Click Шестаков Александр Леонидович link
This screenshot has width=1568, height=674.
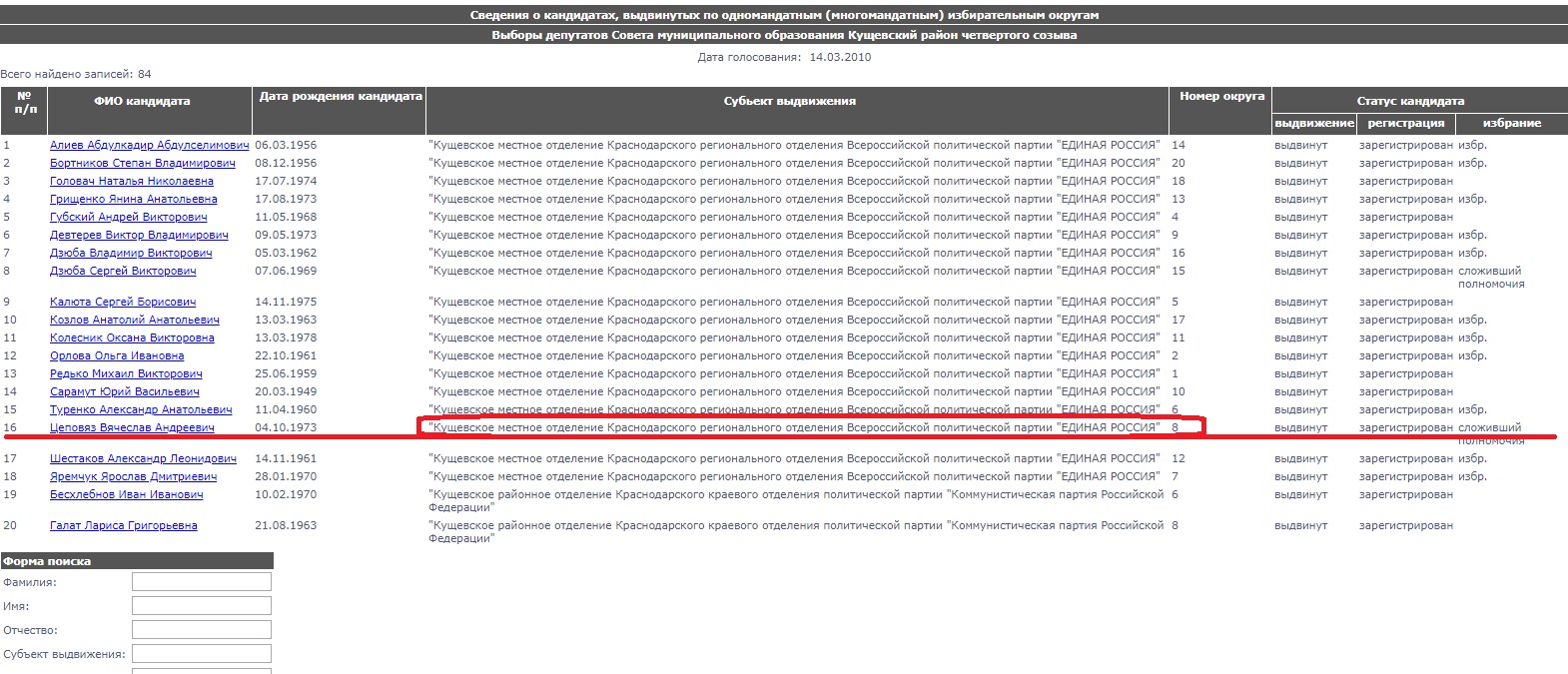click(x=143, y=458)
